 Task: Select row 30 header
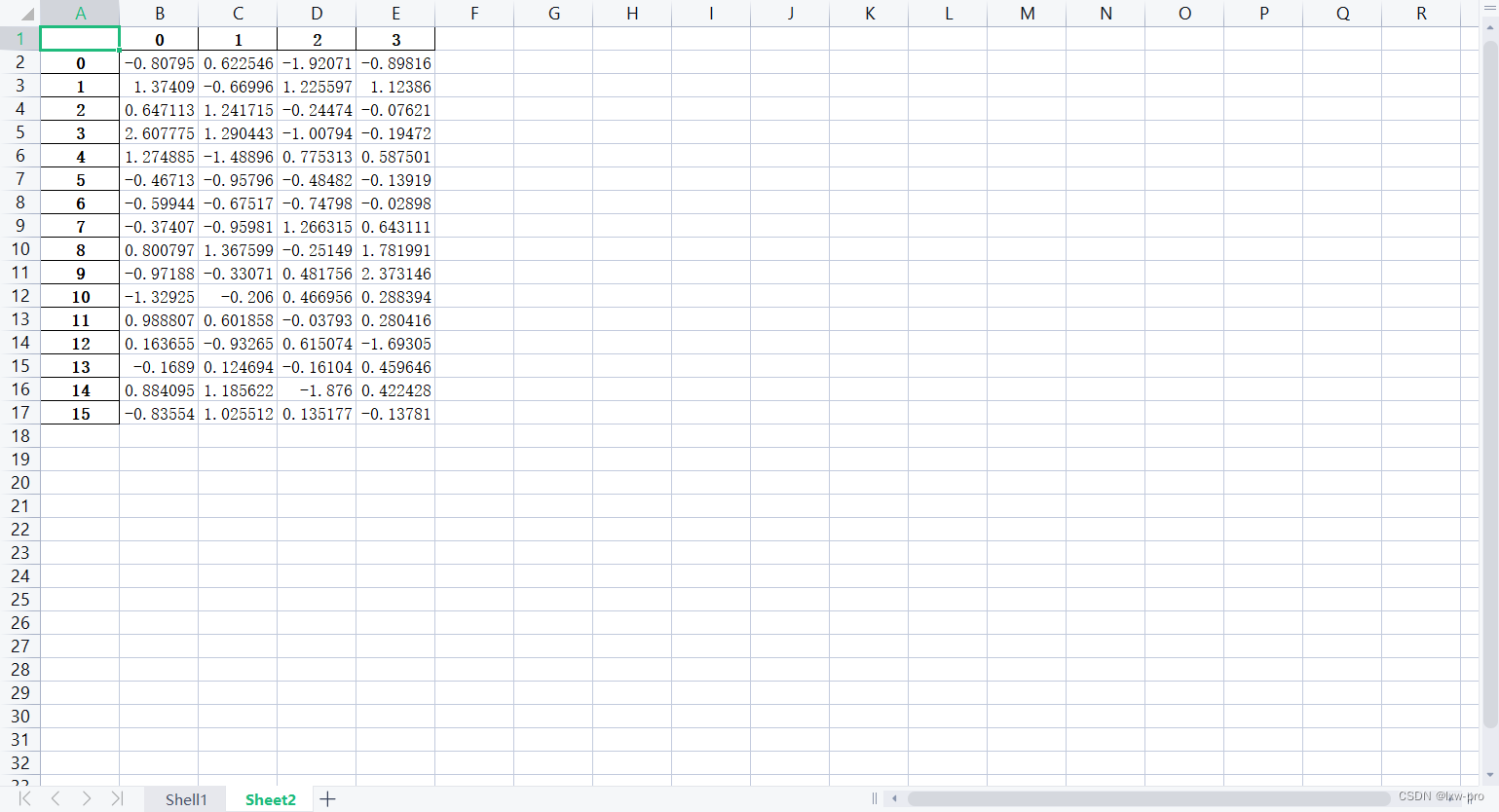pyautogui.click(x=20, y=717)
